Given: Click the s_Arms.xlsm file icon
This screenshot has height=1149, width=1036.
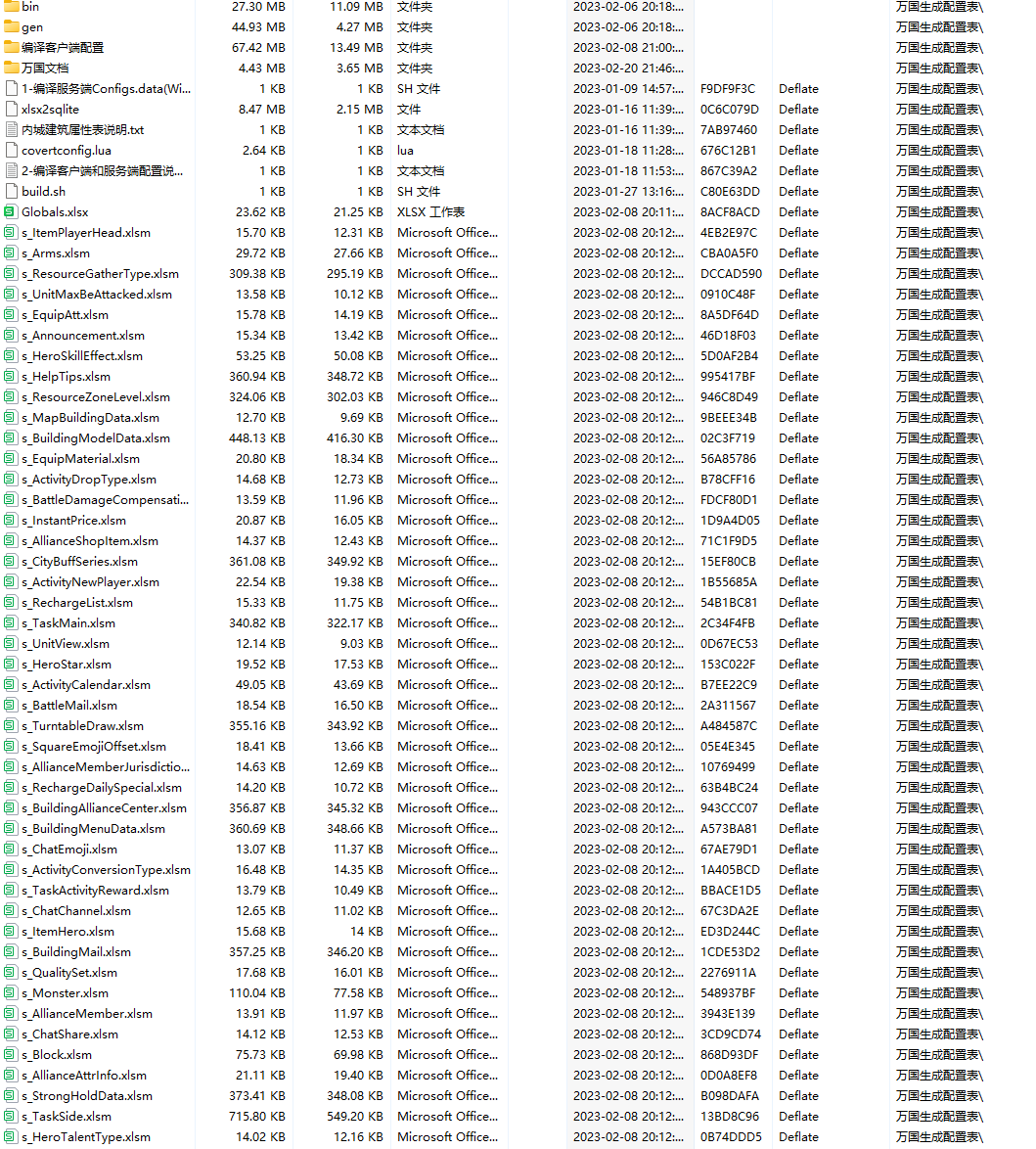Looking at the screenshot, I should [11, 253].
